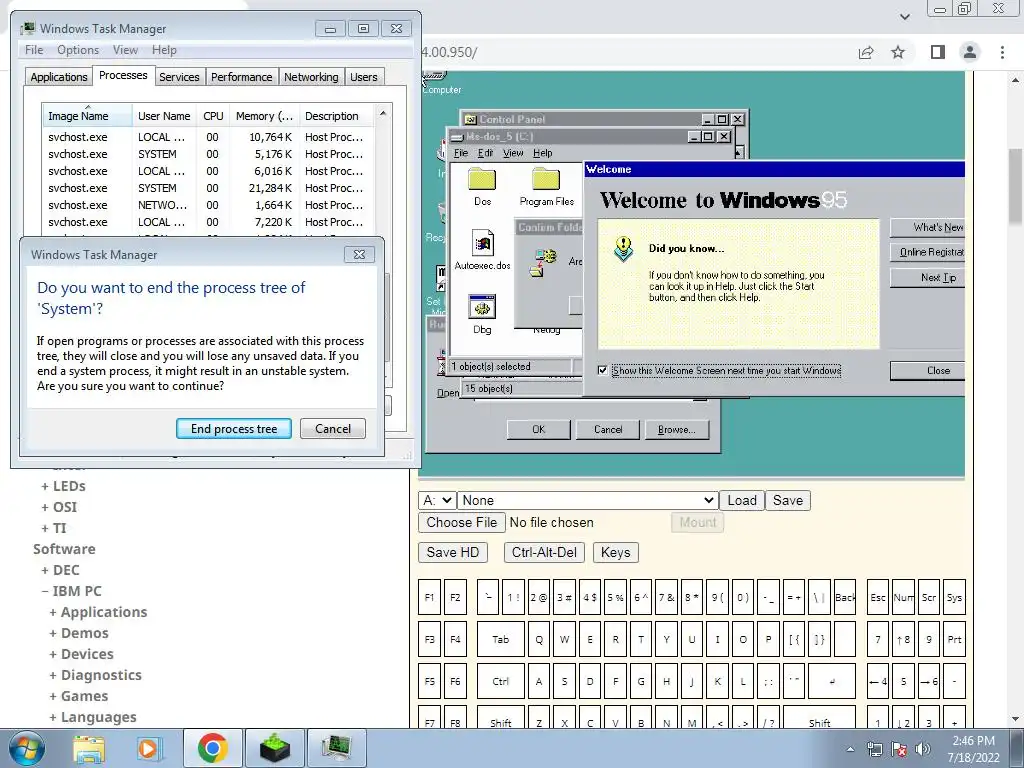Click the Esc virtual key
The width and height of the screenshot is (1024, 768).
(x=878, y=597)
